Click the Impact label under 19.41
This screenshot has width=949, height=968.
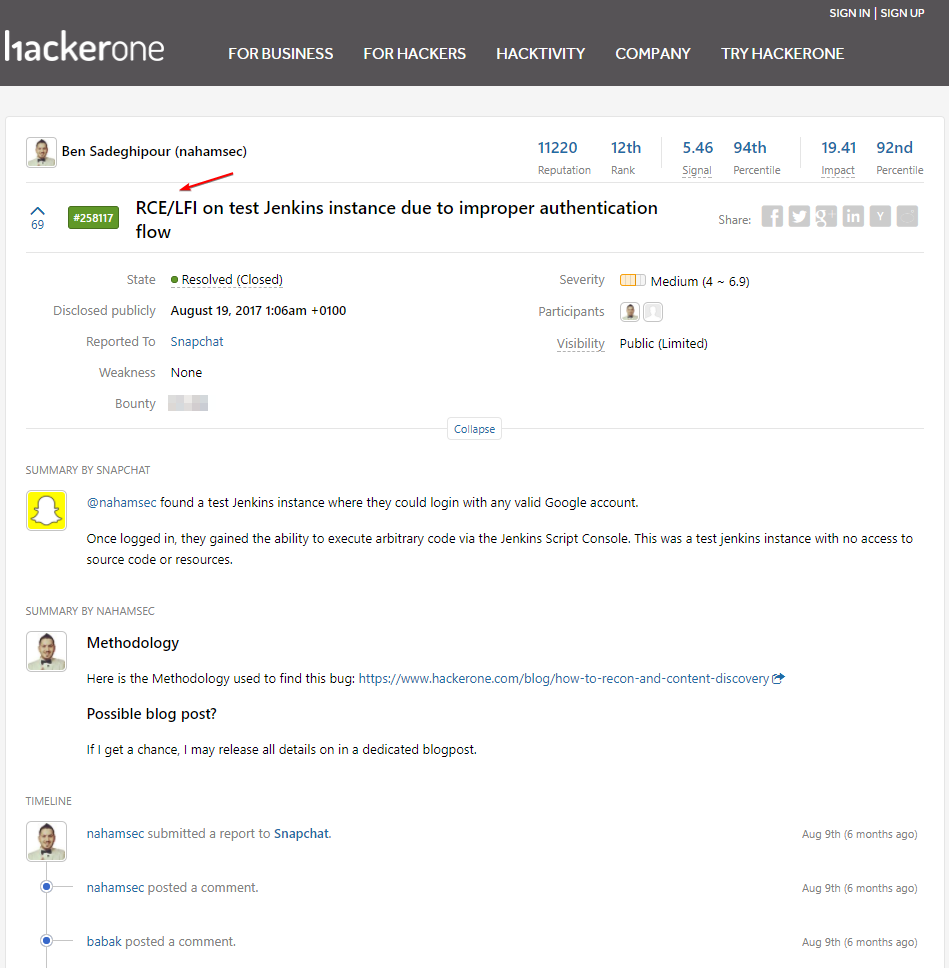point(838,170)
